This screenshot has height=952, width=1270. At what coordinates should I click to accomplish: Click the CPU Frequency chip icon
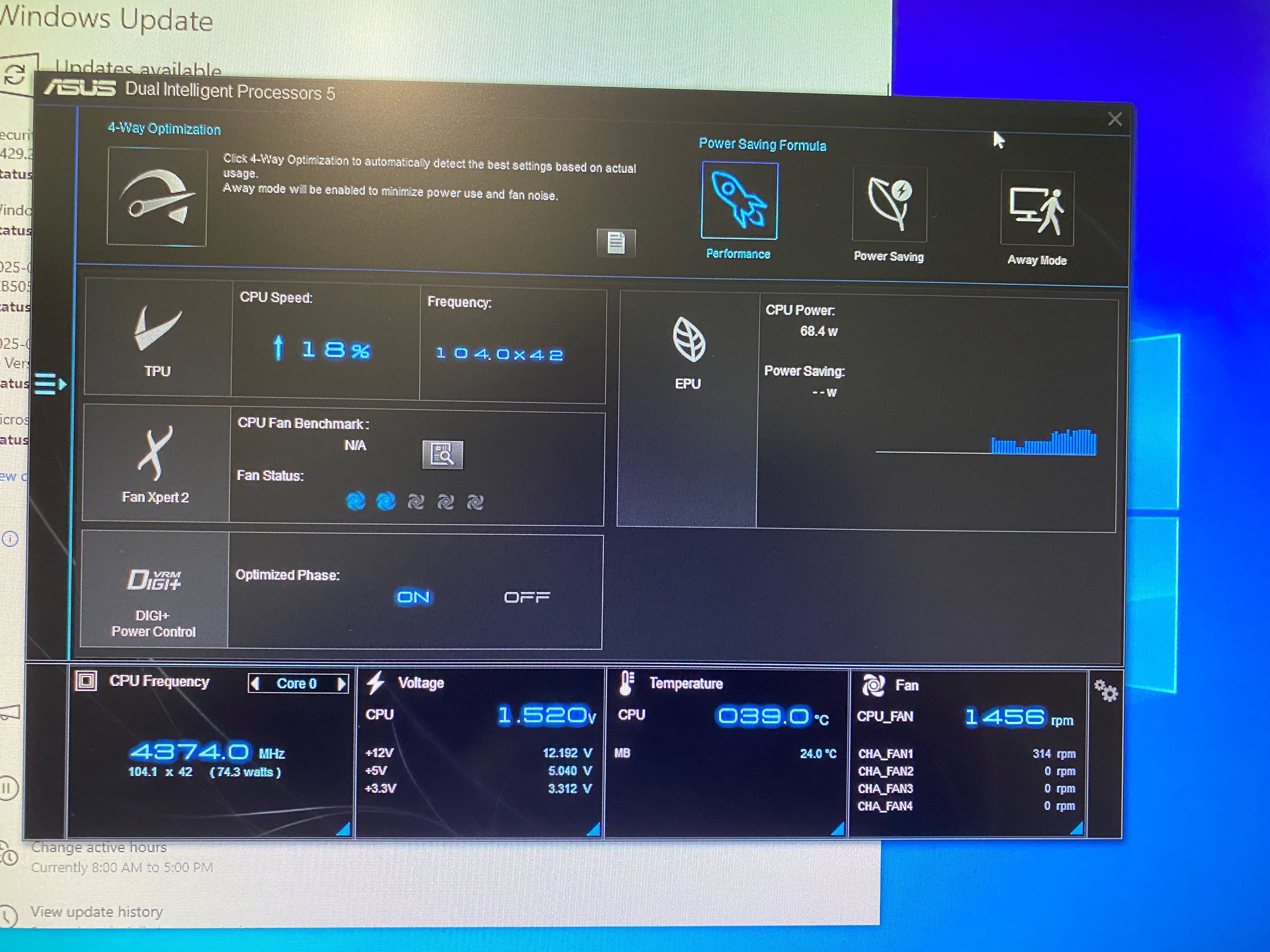pyautogui.click(x=86, y=681)
